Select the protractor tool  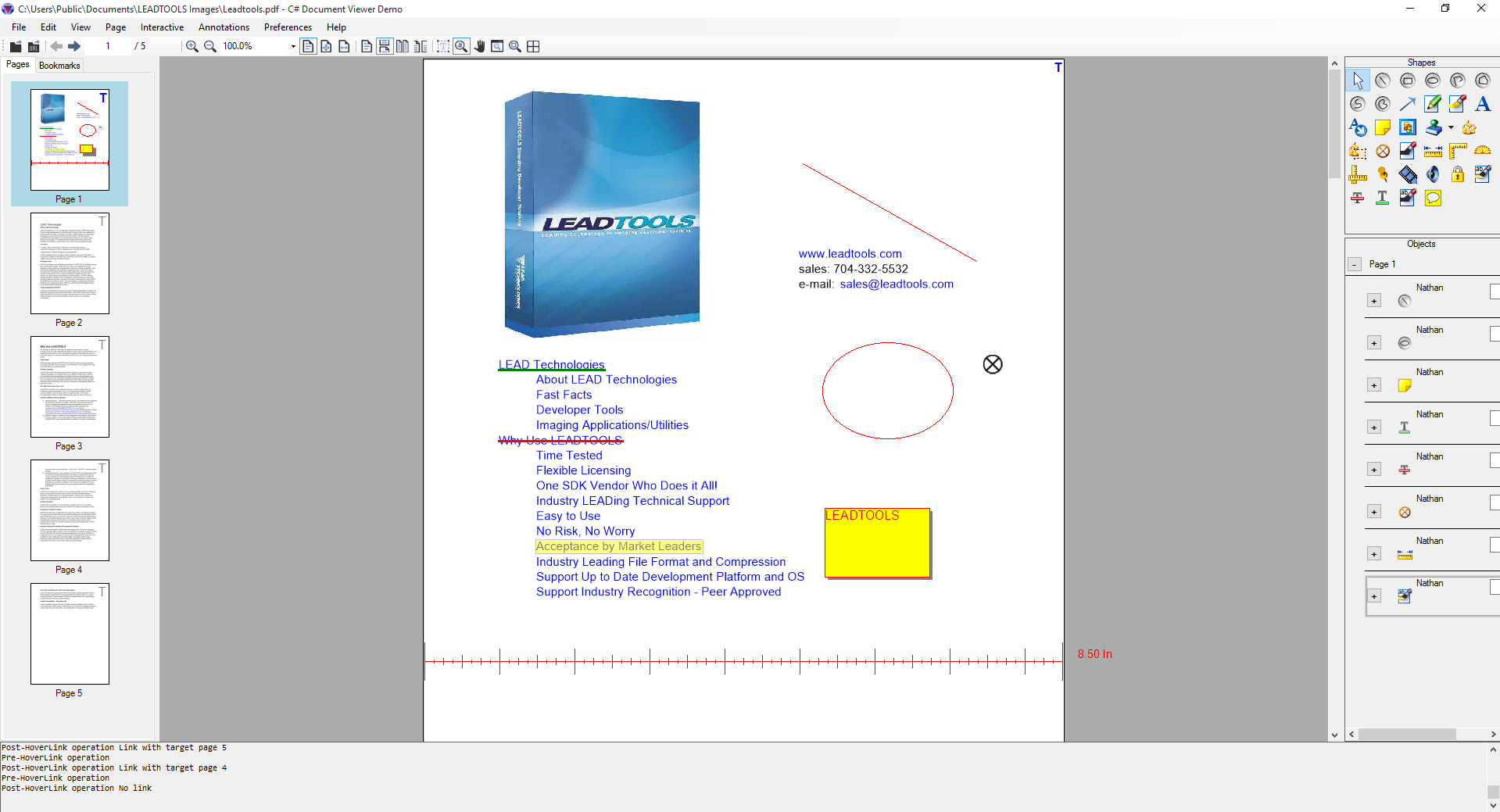point(1483,151)
